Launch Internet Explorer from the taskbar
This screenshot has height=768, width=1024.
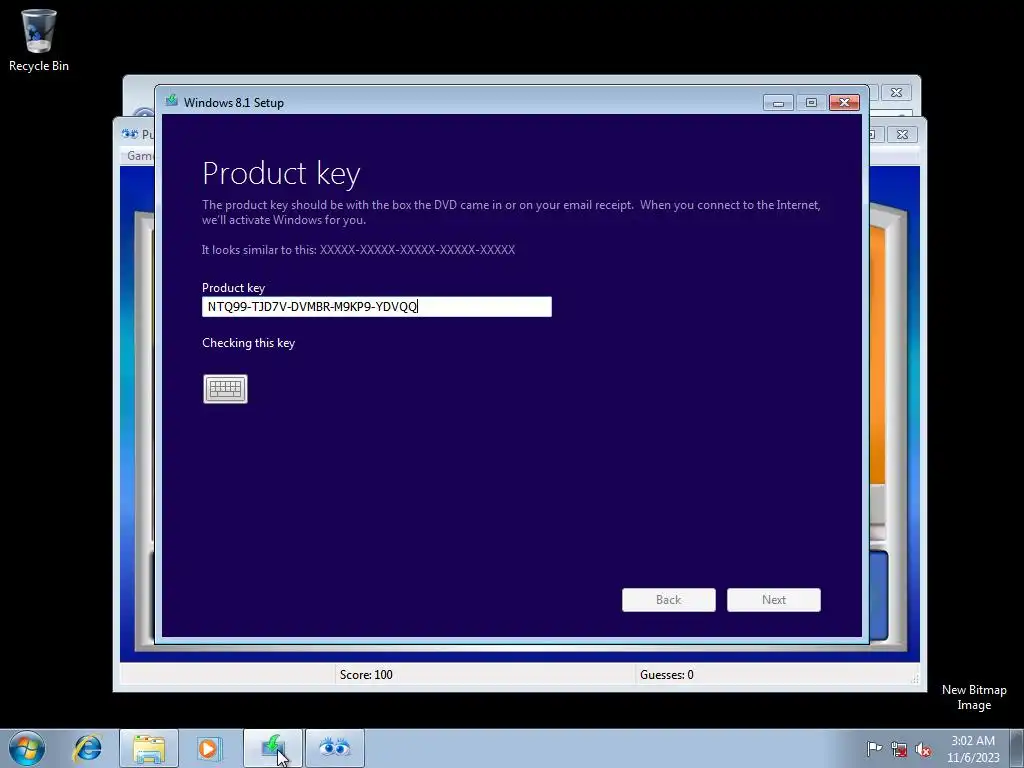[x=88, y=748]
